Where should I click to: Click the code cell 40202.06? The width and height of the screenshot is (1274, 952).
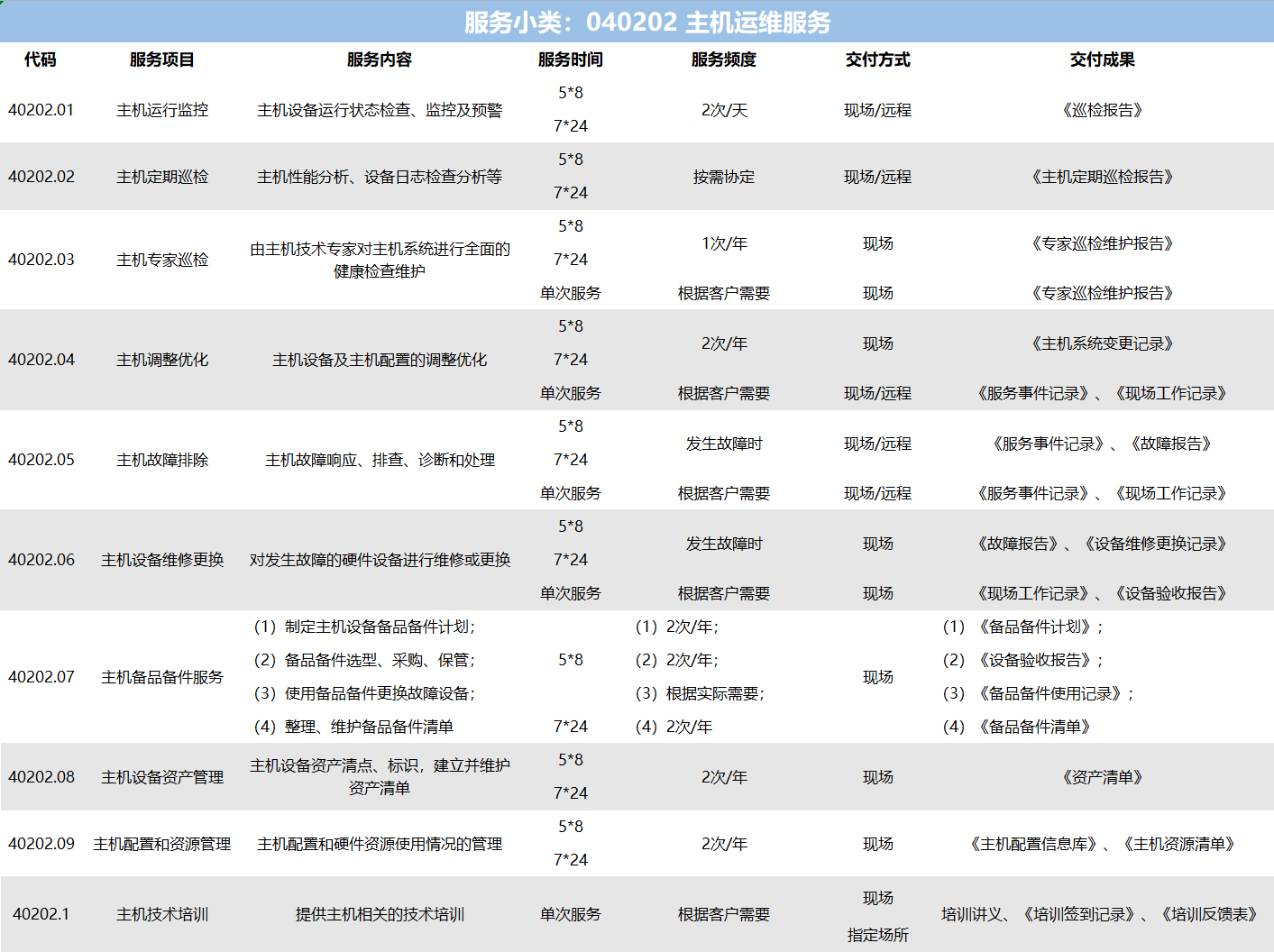pyautogui.click(x=41, y=560)
